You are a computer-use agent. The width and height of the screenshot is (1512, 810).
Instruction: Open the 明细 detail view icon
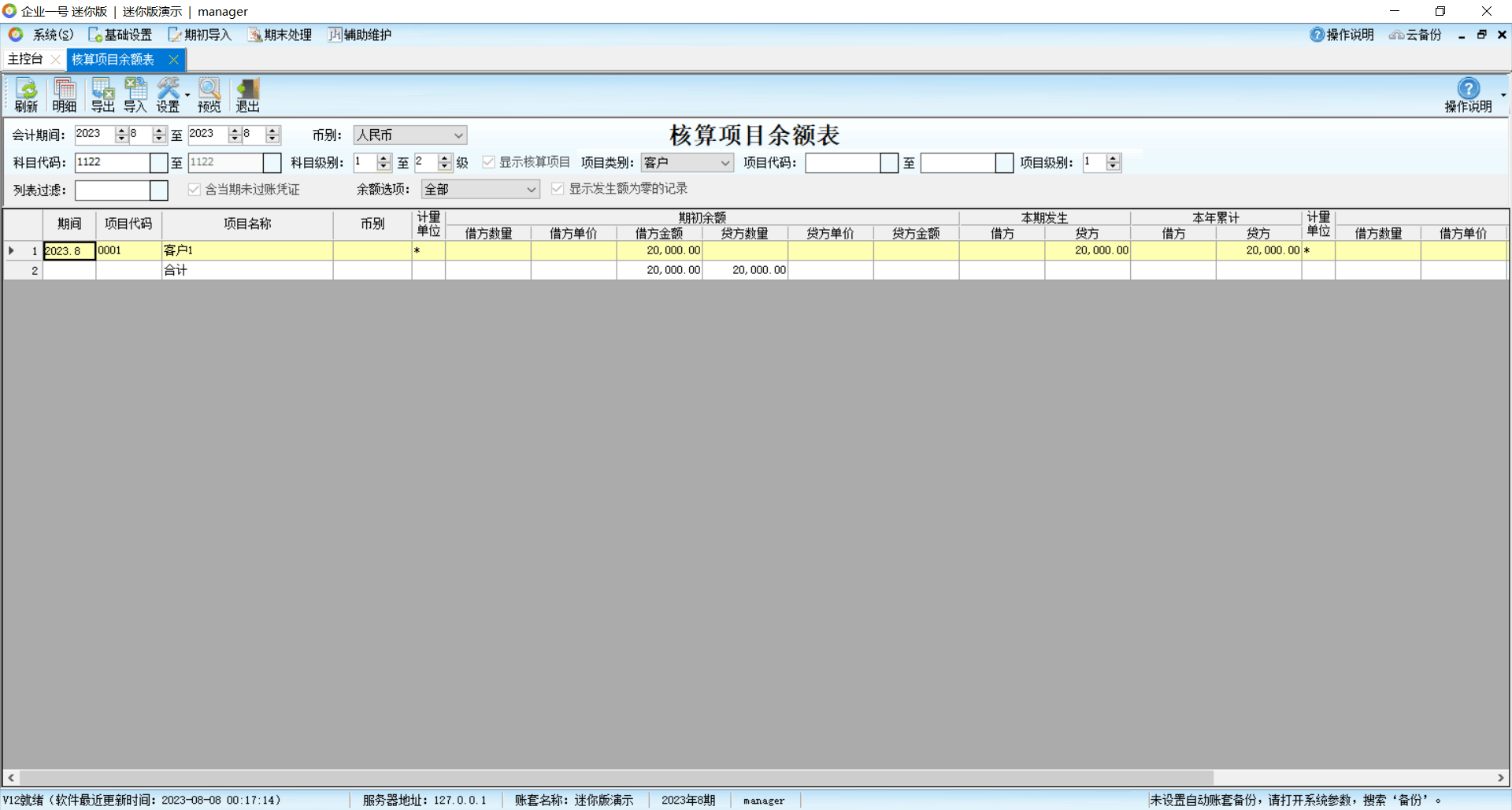tap(65, 94)
